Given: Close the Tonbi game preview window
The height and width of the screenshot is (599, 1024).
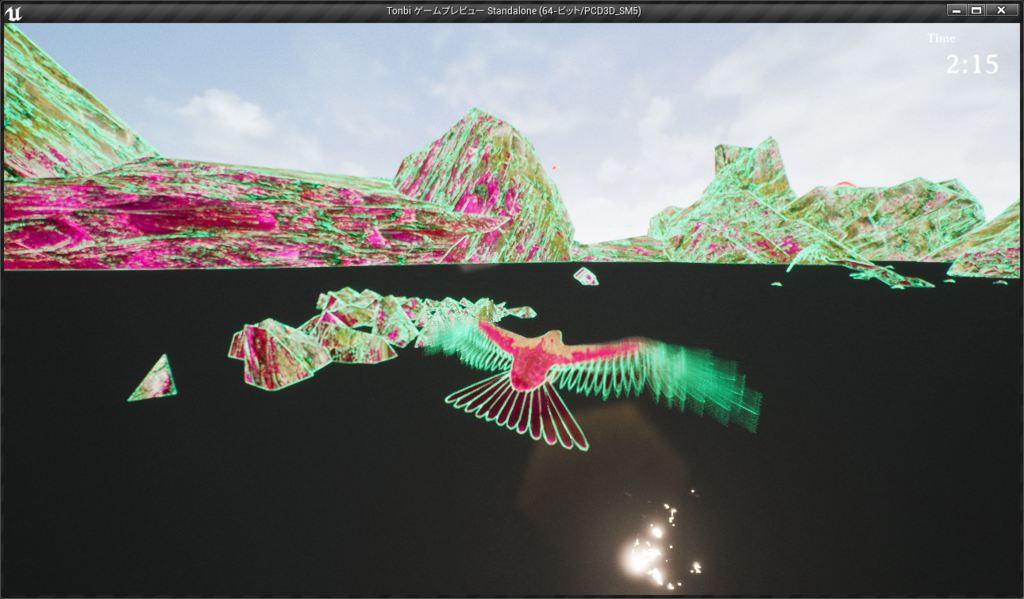Looking at the screenshot, I should 1001,10.
